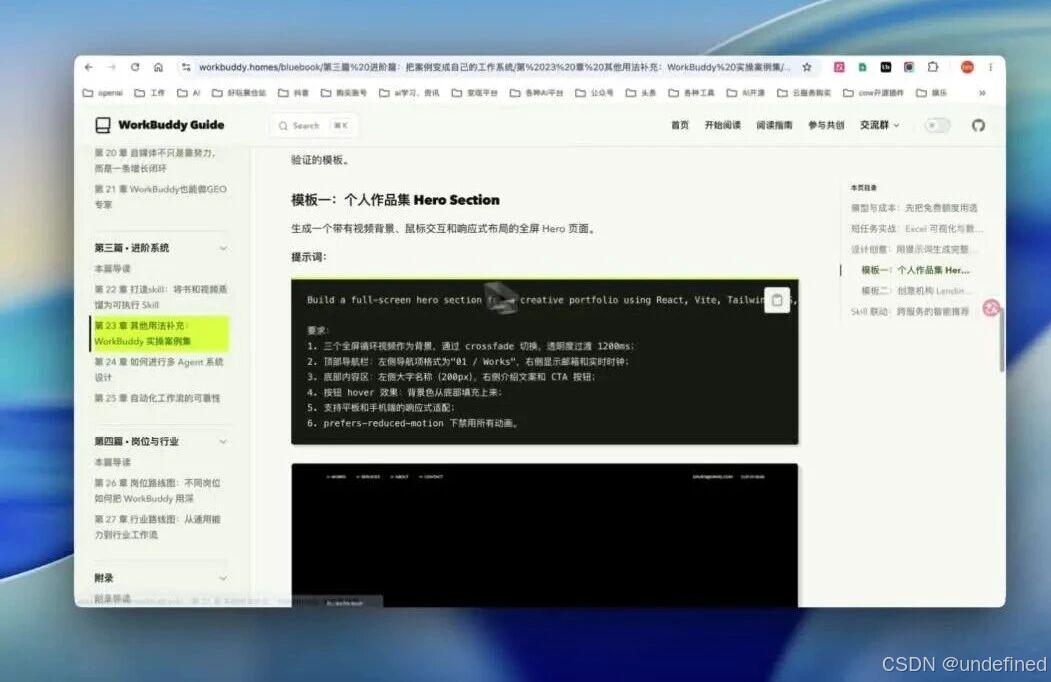1051x682 pixels.
Task: Open the 娱乐 bookmark folder
Action: coord(932,93)
